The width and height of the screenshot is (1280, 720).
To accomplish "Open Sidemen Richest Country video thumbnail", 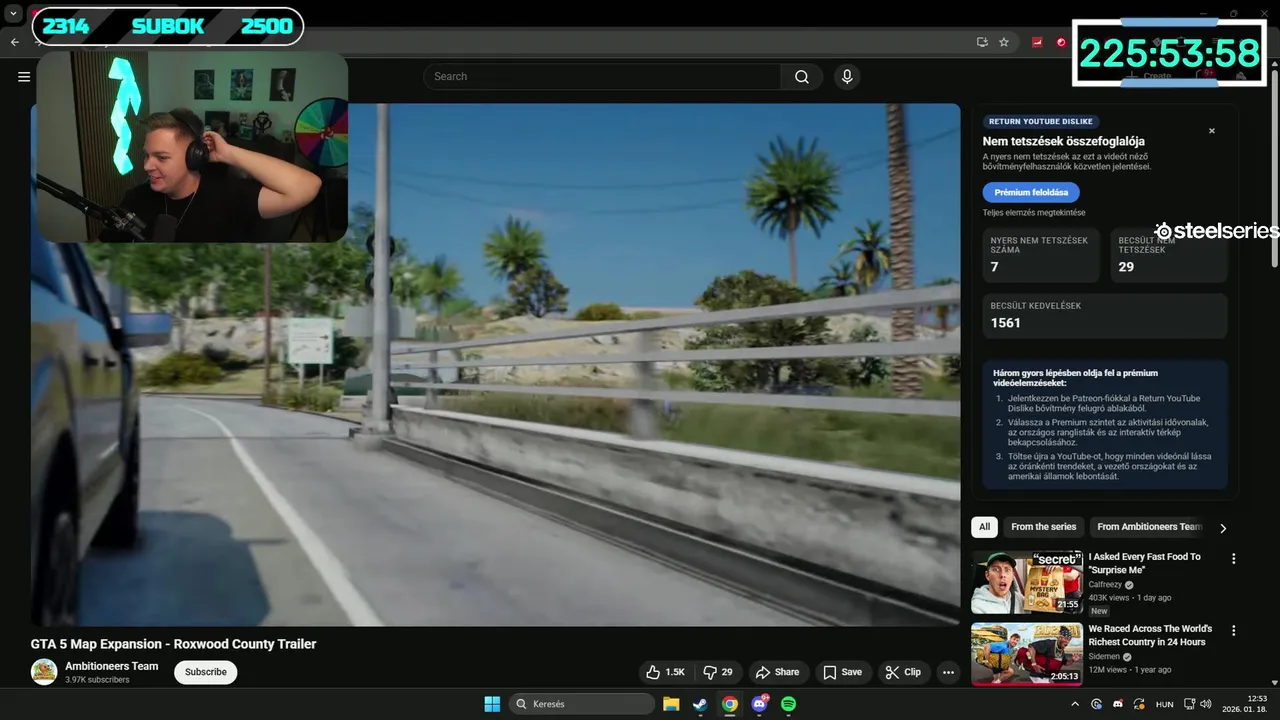I will click(x=1027, y=654).
